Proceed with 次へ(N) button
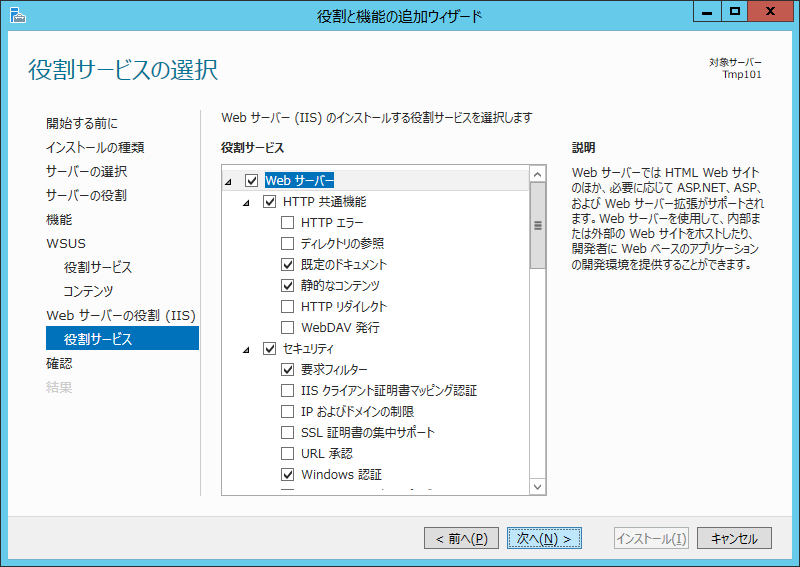800x567 pixels. [x=544, y=538]
